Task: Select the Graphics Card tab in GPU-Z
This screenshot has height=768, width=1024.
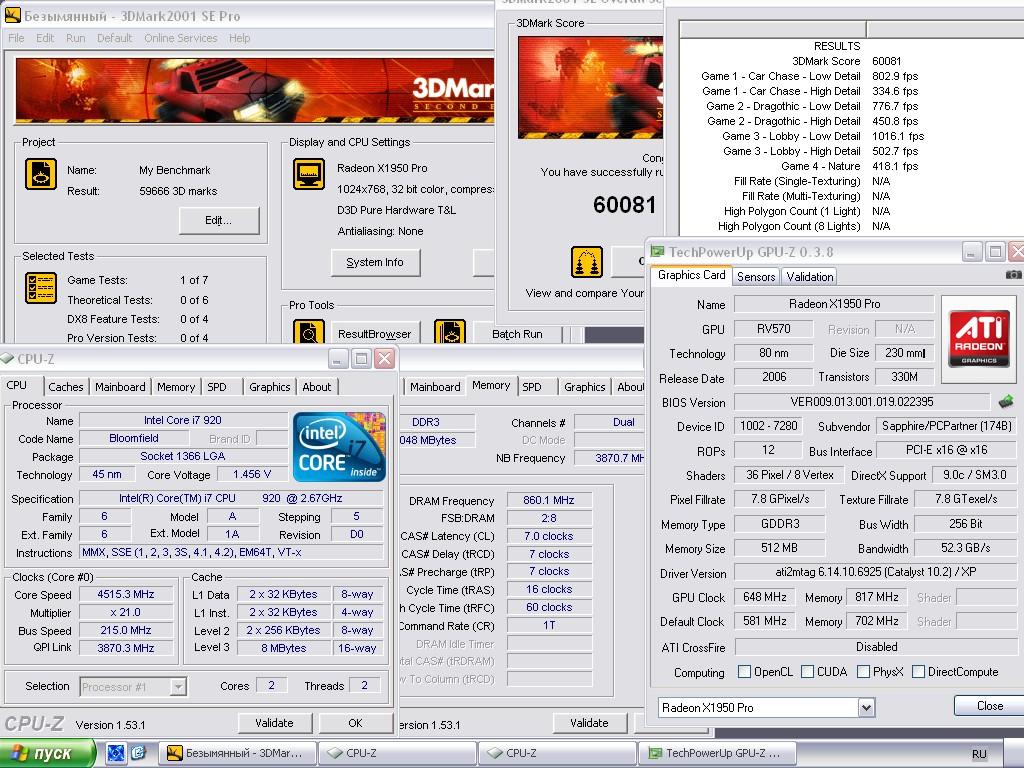Action: click(692, 275)
